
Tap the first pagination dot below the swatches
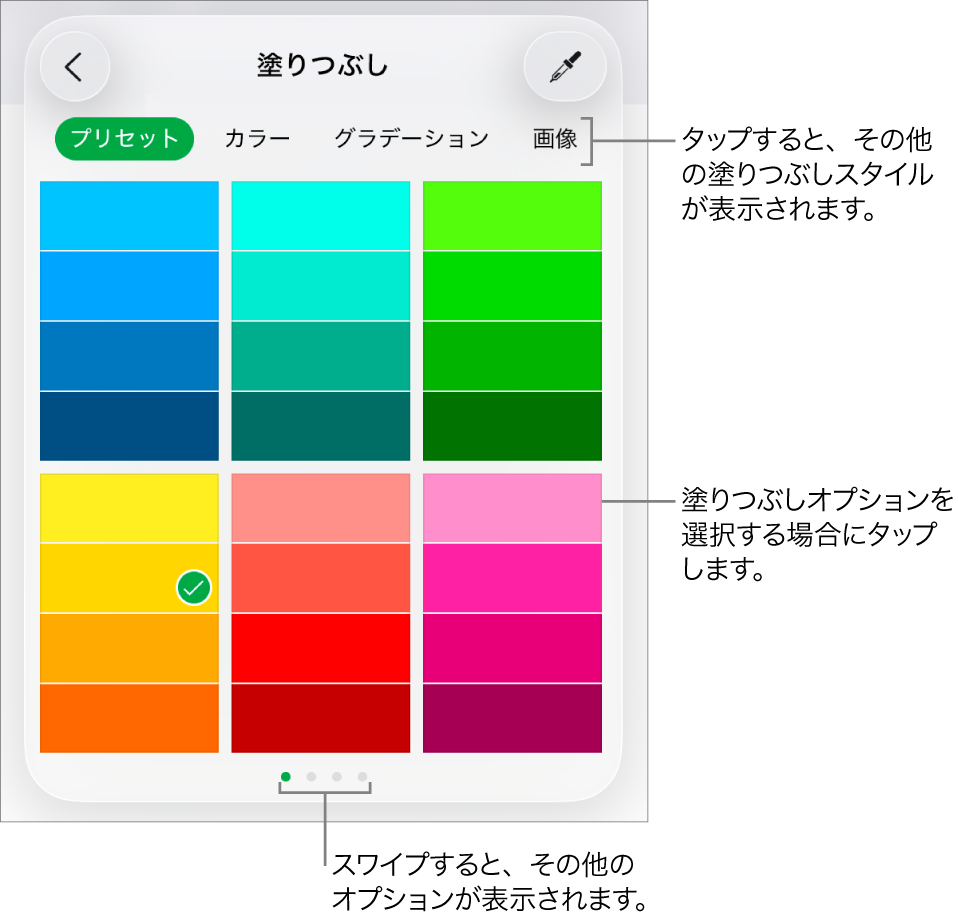285,776
